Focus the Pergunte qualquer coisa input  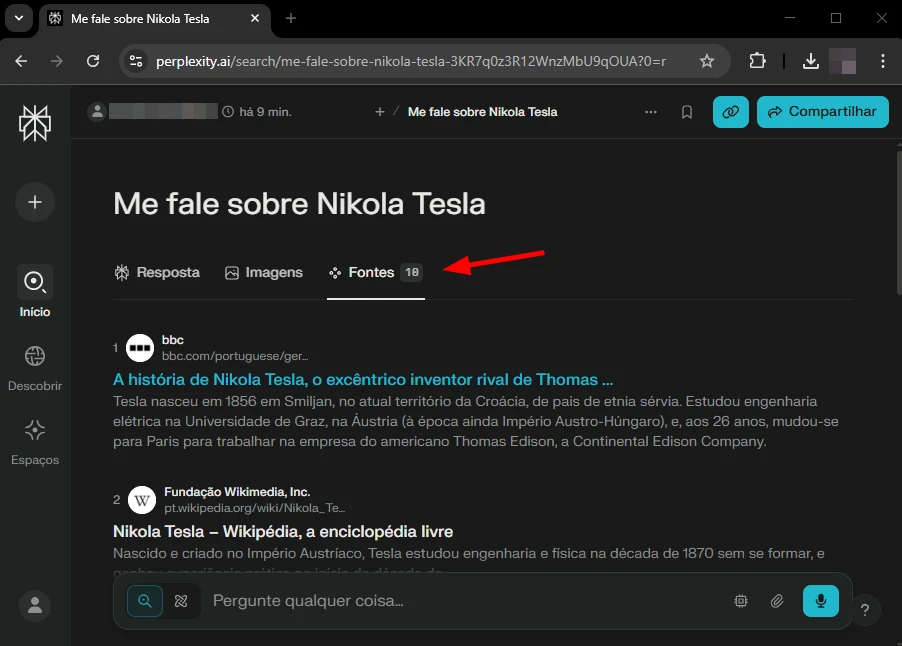pyautogui.click(x=466, y=601)
